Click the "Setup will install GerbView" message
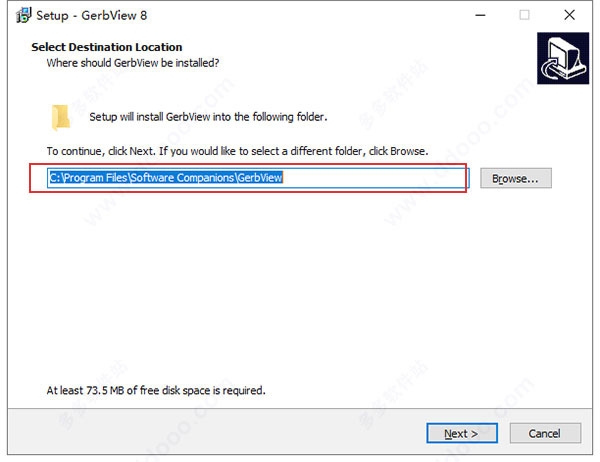The width and height of the screenshot is (600, 462). tap(208, 117)
